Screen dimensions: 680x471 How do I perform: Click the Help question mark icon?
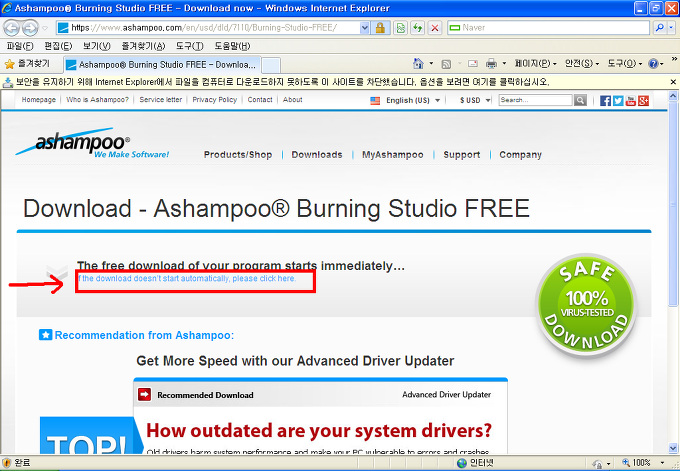pyautogui.click(x=653, y=64)
